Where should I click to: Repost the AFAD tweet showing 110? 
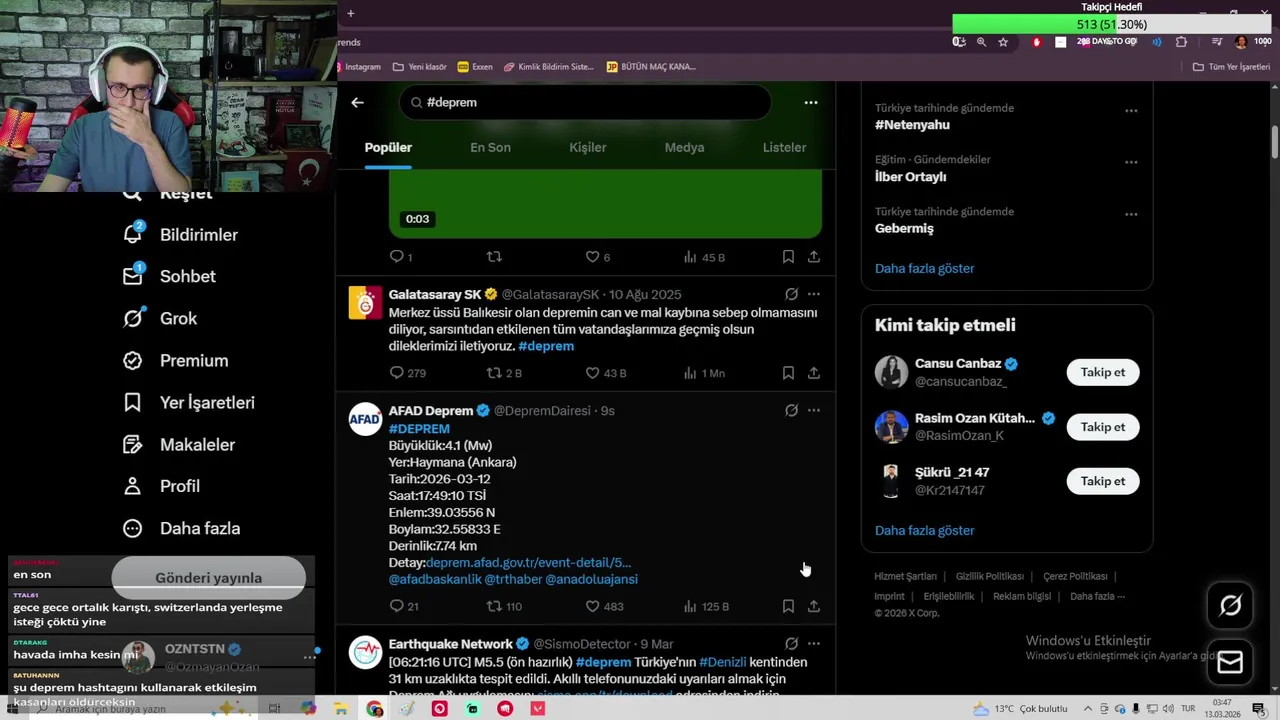pyautogui.click(x=504, y=606)
